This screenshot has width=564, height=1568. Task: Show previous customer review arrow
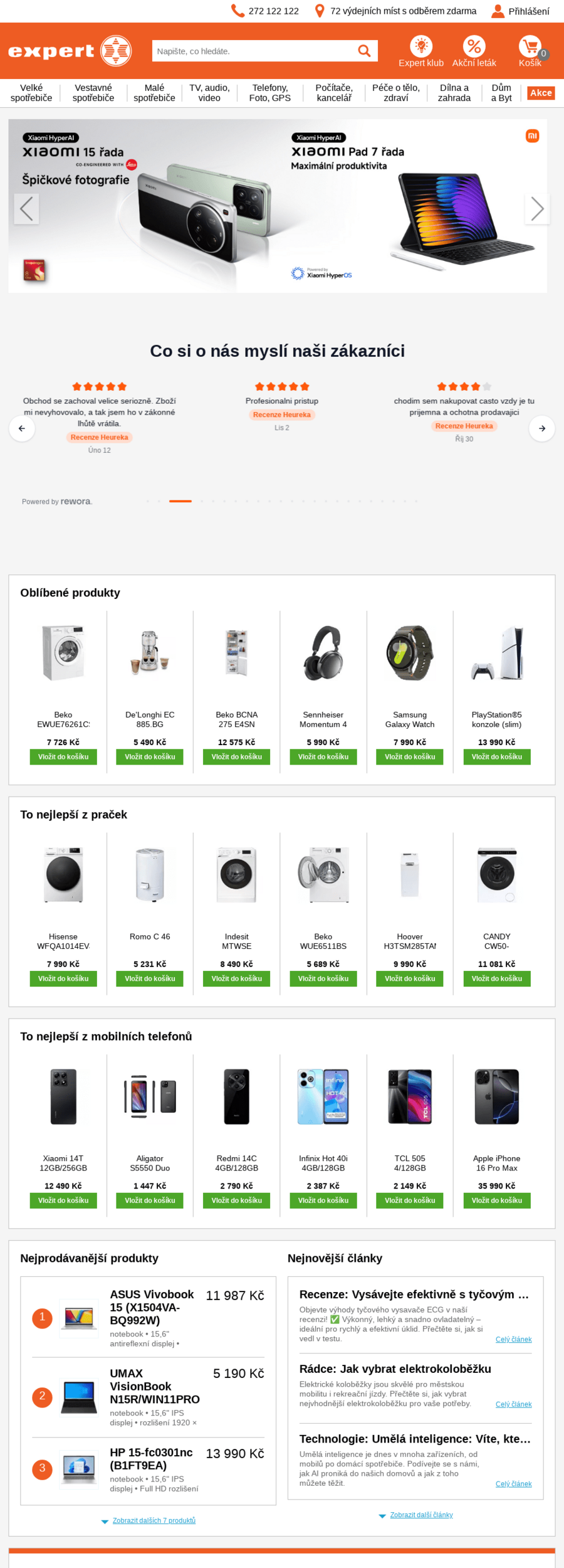(22, 428)
